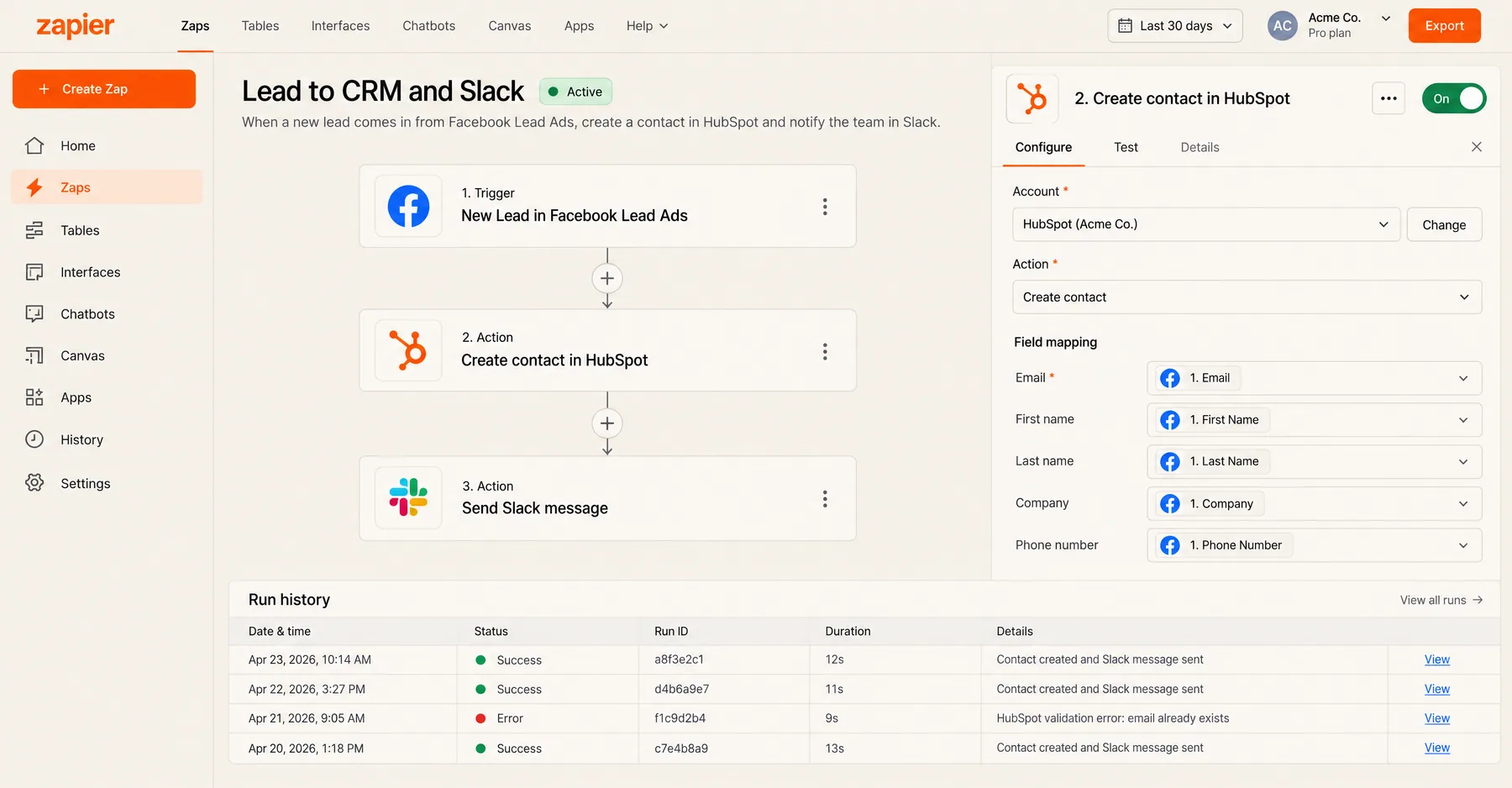Go to Tables in top navigation
Image resolution: width=1512 pixels, height=788 pixels.
pos(260,26)
